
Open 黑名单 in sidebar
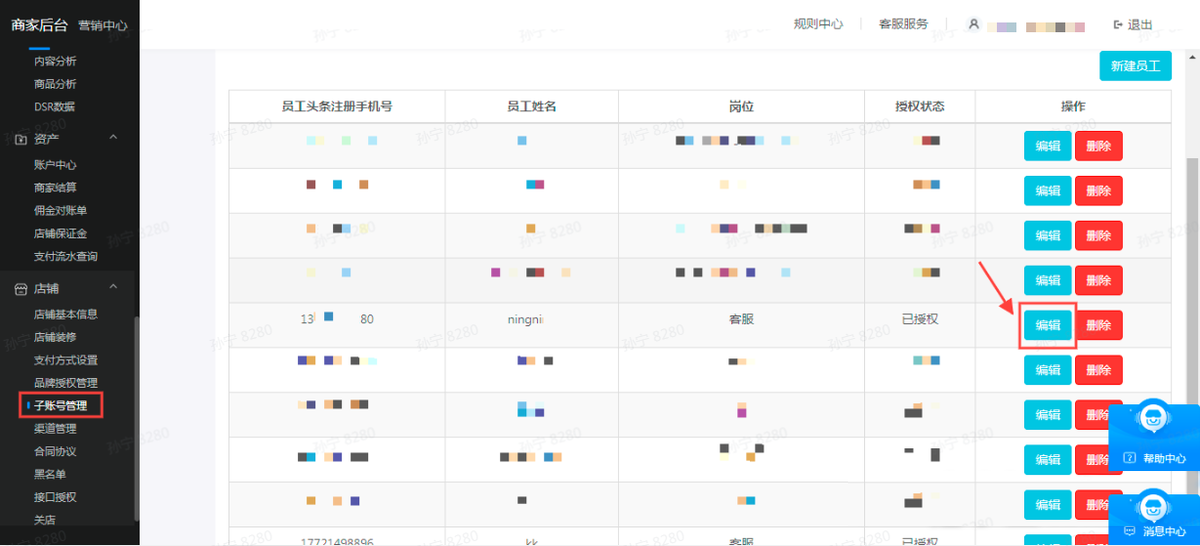tap(50, 474)
